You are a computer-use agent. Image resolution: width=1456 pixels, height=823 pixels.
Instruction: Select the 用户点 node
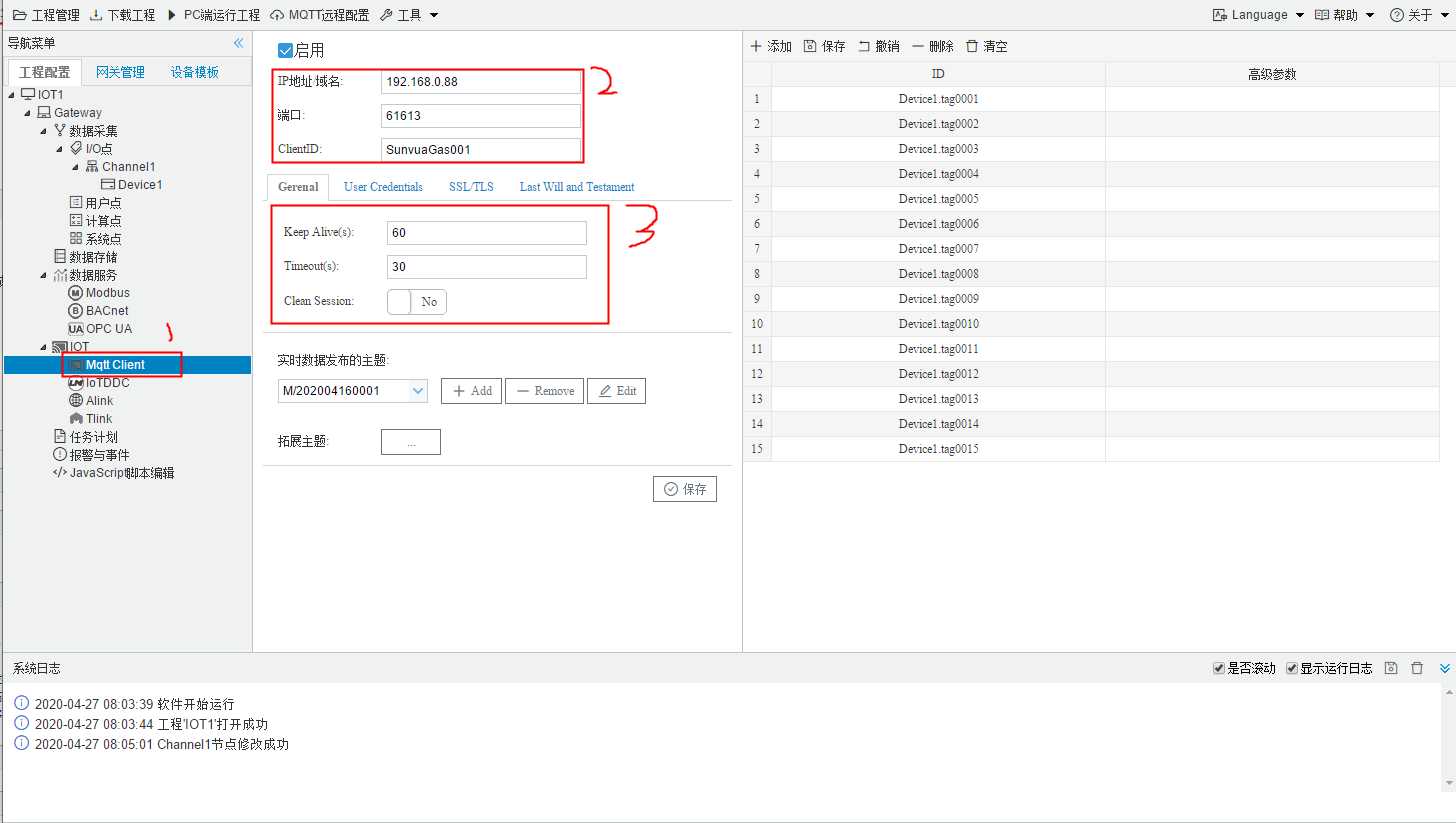pyautogui.click(x=95, y=203)
